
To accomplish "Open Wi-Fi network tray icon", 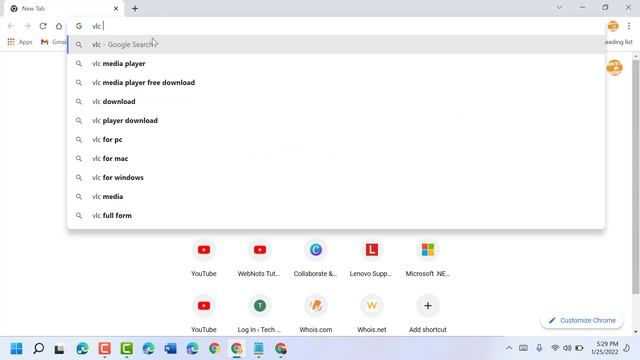I will pos(555,348).
